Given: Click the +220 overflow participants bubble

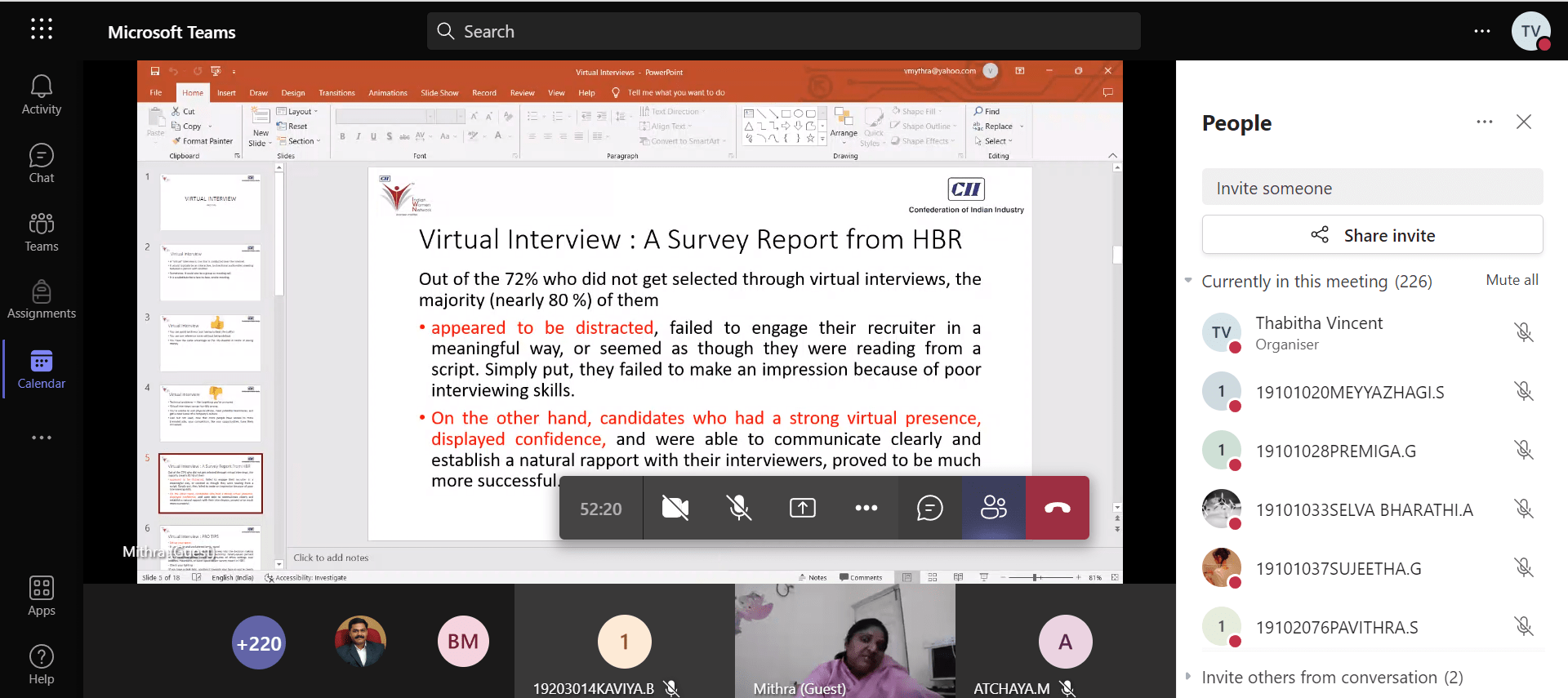Looking at the screenshot, I should 259,642.
